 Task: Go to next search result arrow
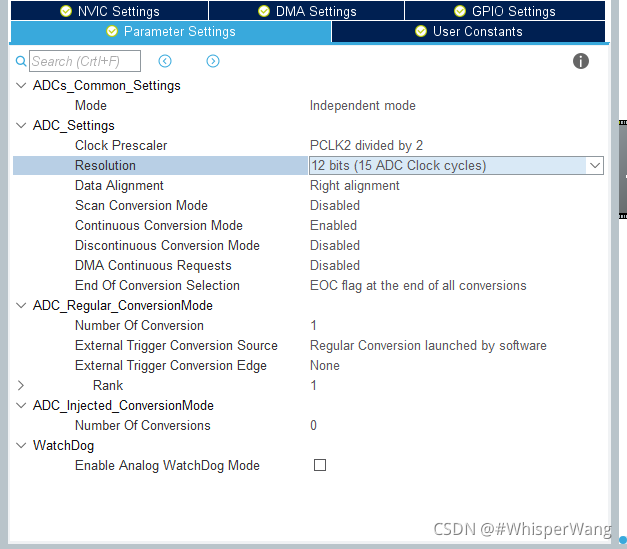pyautogui.click(x=213, y=61)
